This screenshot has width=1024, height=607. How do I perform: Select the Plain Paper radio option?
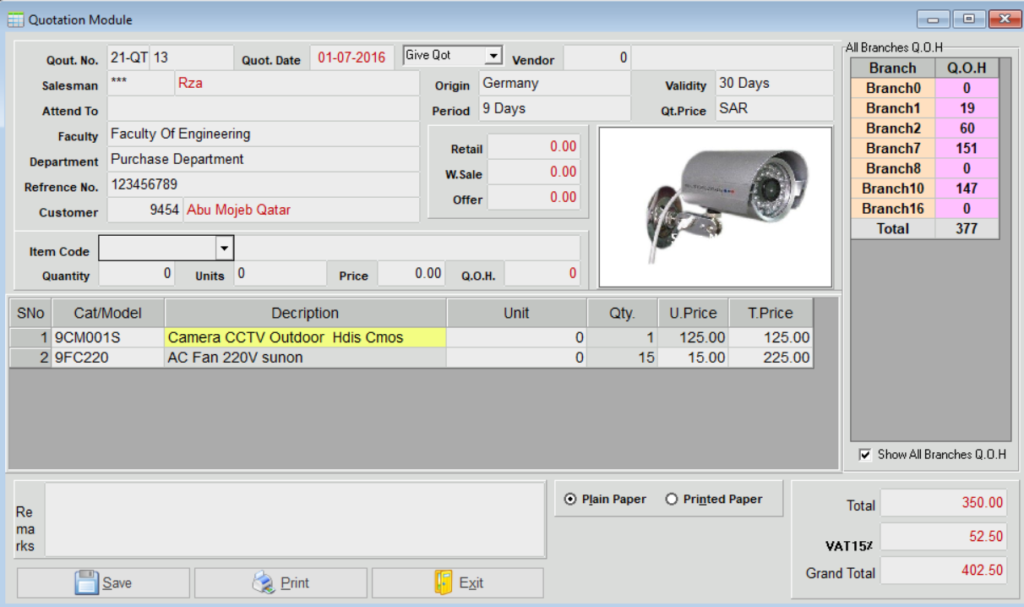pyautogui.click(x=571, y=499)
